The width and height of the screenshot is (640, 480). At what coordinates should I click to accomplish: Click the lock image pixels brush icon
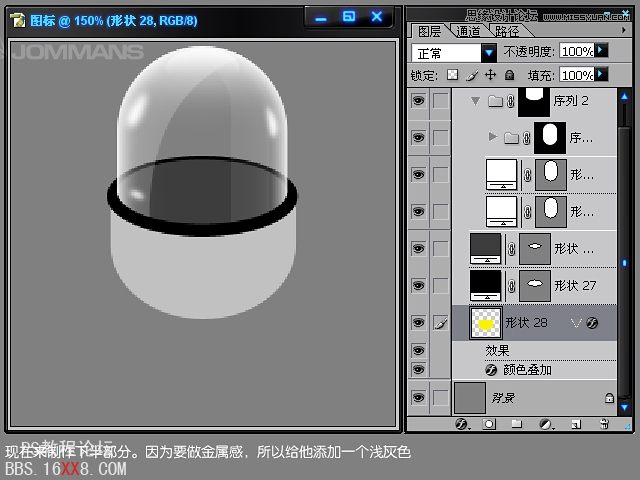coord(471,75)
